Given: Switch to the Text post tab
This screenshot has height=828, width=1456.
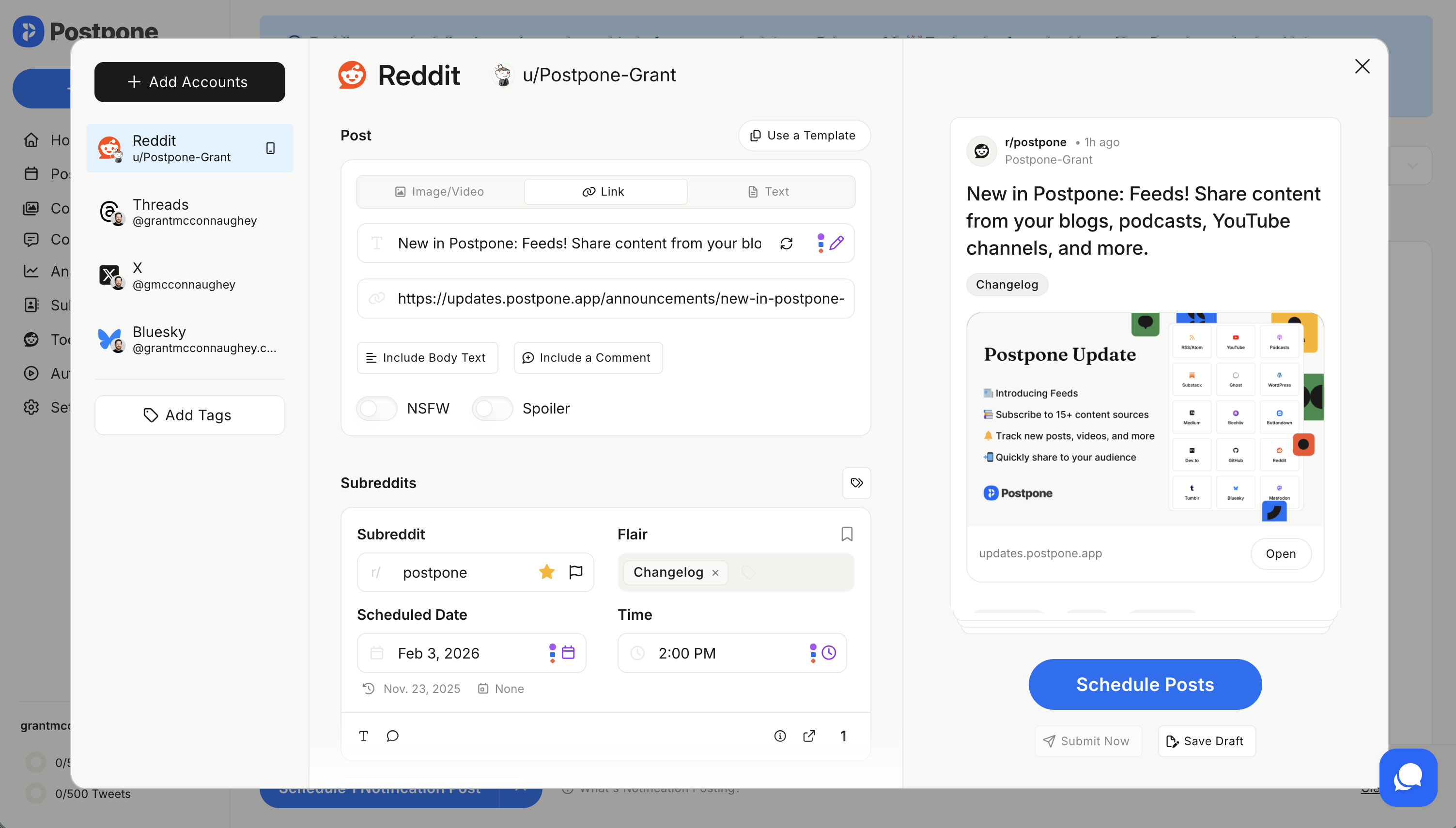Looking at the screenshot, I should (769, 192).
